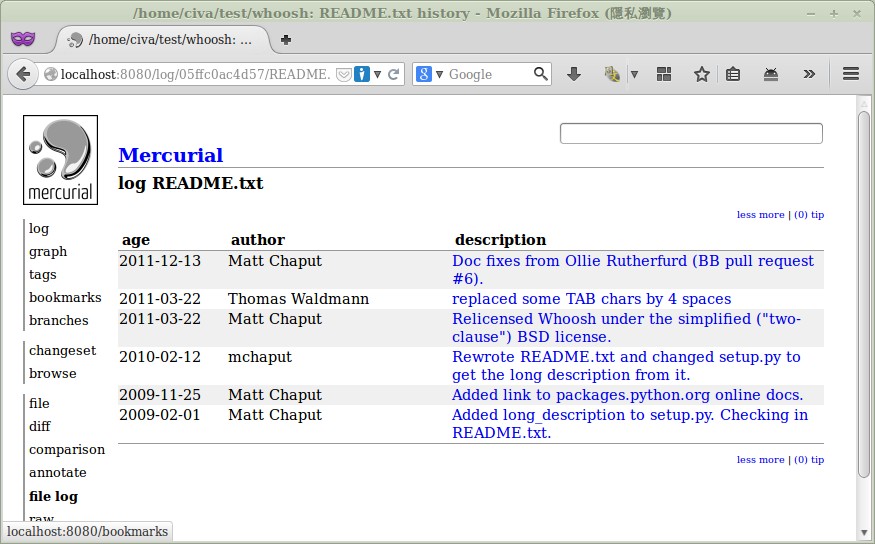Click the pocket shield icon in address bar
875x544 pixels.
(x=344, y=74)
